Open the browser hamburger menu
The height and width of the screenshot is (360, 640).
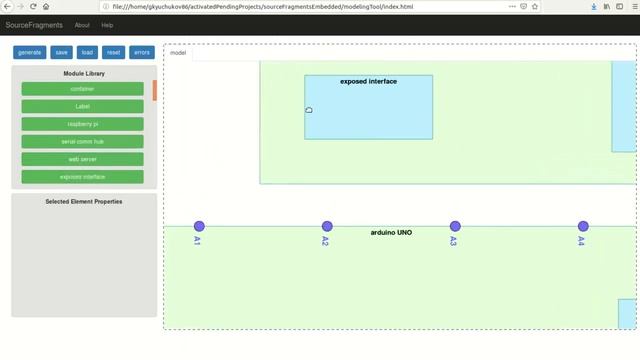pyautogui.click(x=635, y=7)
